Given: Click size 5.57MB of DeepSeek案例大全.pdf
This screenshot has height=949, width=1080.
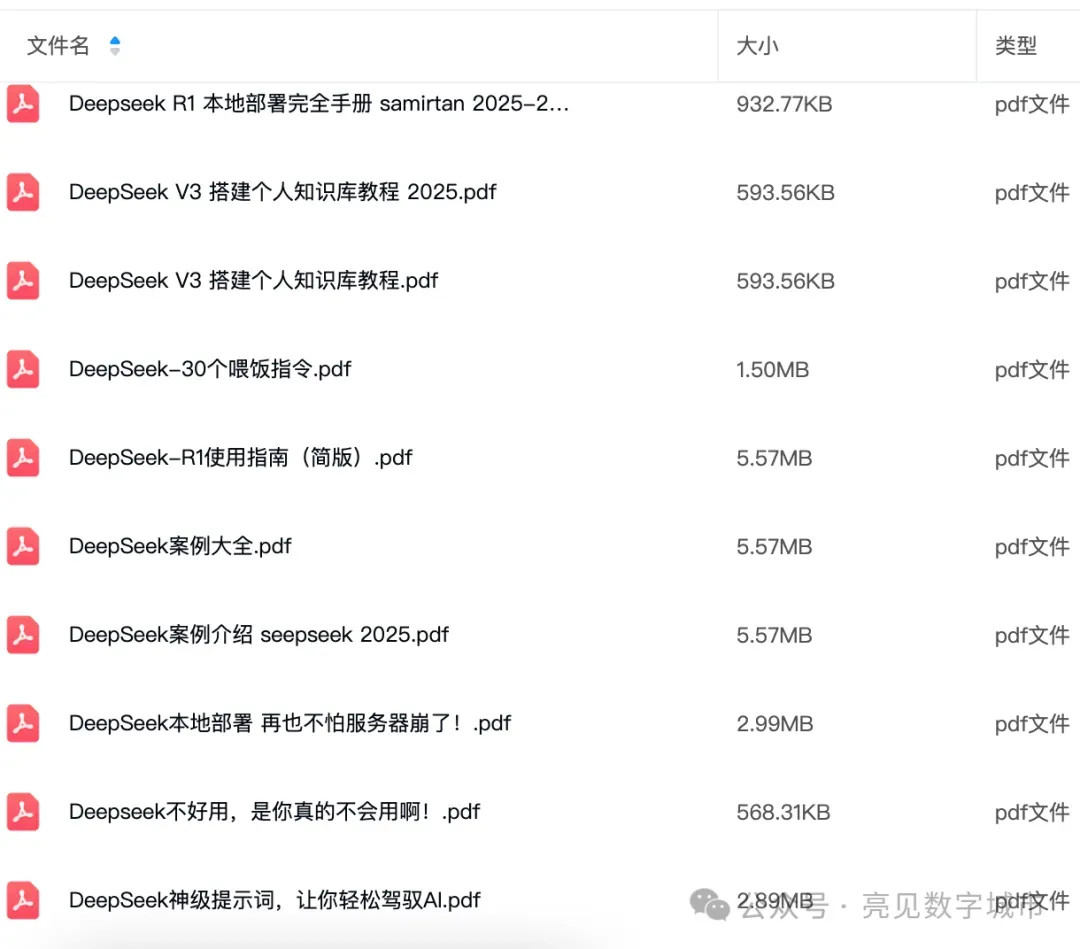Looking at the screenshot, I should click(x=774, y=547).
